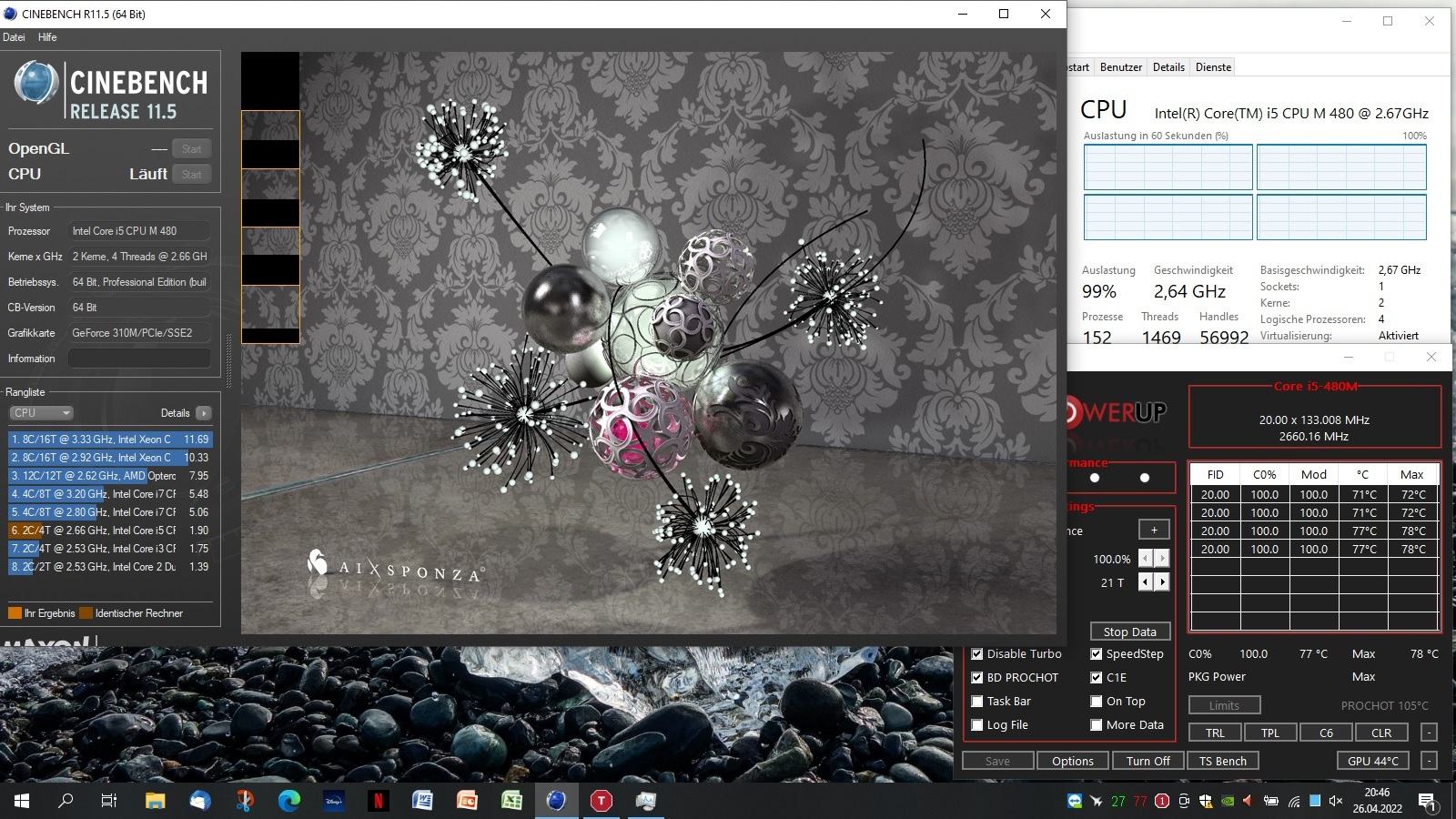
Task: Decrease the 21 T value arrow
Action: tap(1146, 582)
